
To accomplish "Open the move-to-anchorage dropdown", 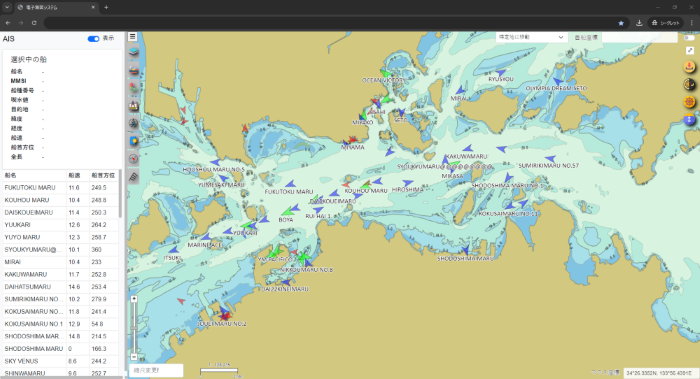I will 531,37.
